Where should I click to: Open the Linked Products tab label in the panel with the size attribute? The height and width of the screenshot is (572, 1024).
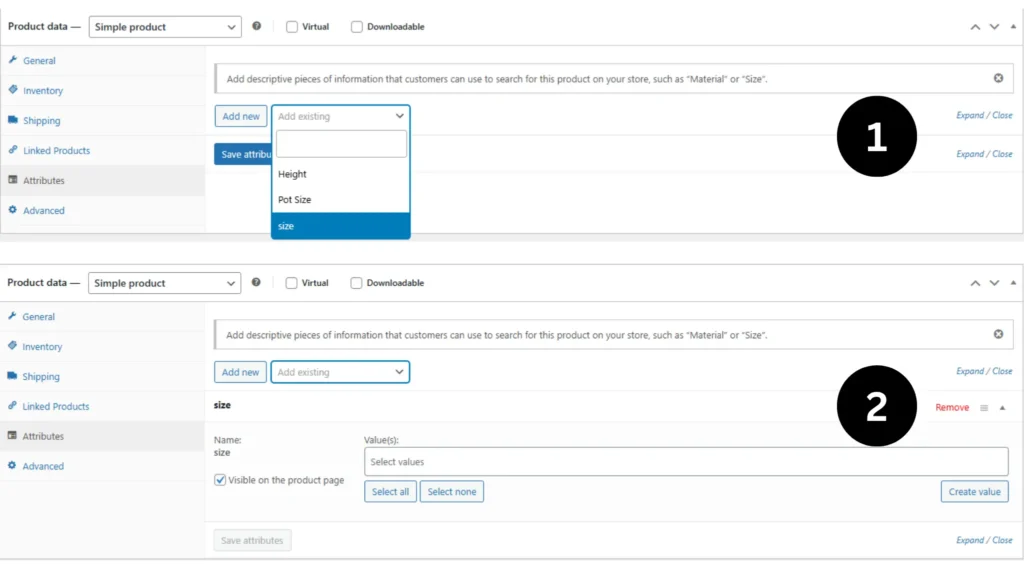click(x=56, y=406)
